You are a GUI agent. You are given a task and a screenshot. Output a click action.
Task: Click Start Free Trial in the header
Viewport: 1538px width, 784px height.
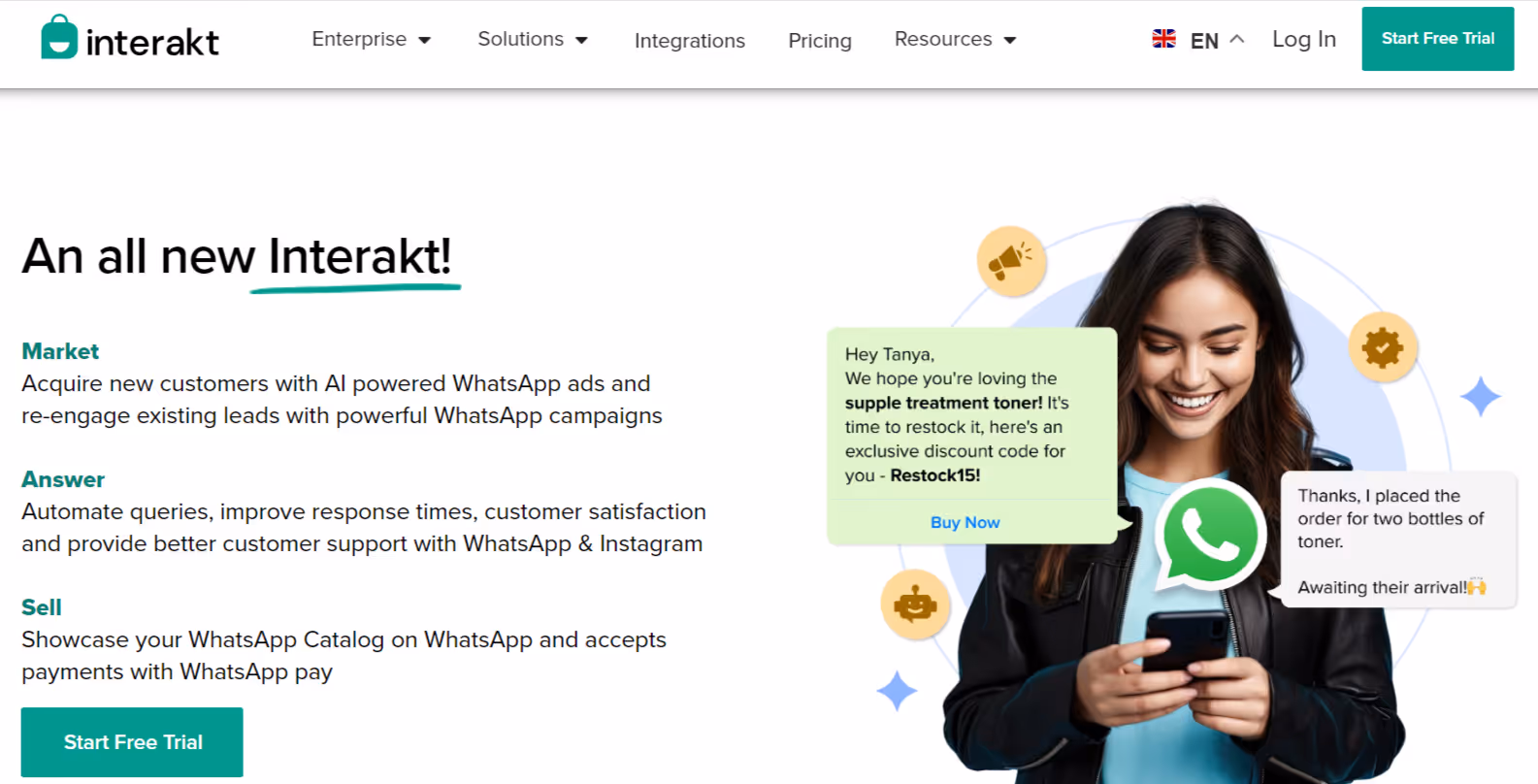(1438, 39)
